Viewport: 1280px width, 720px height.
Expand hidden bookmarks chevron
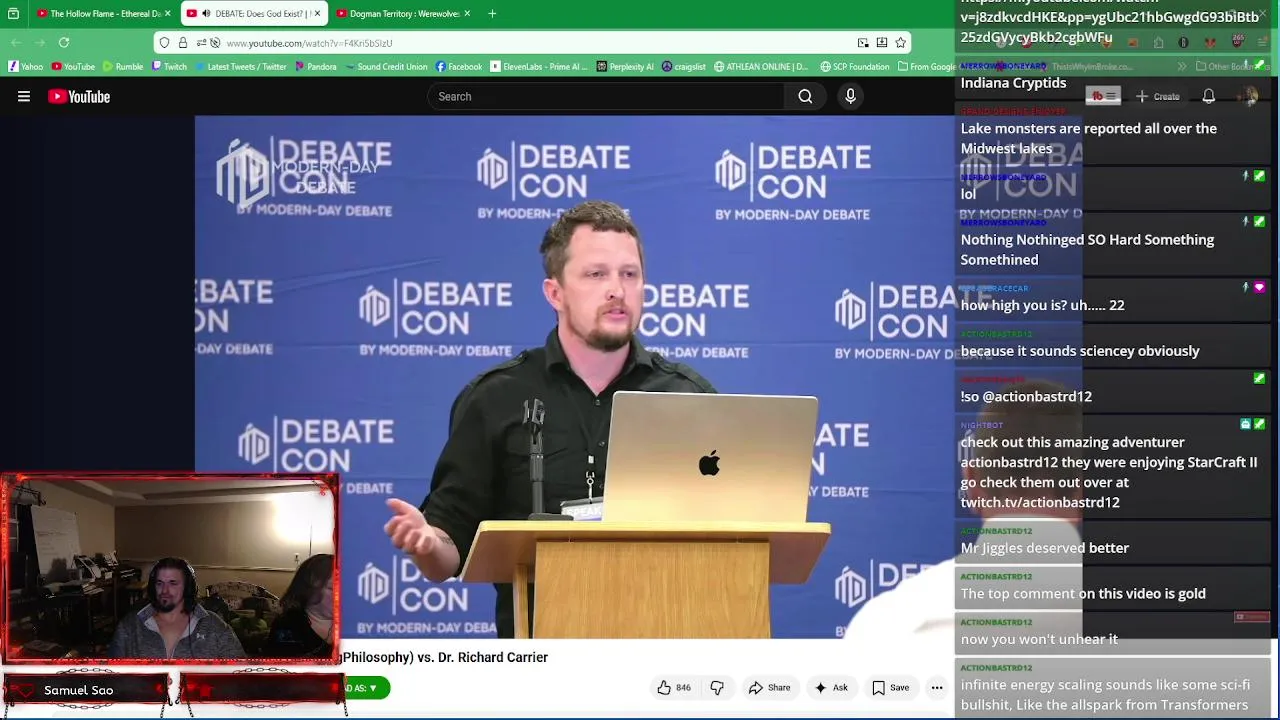coord(1182,67)
